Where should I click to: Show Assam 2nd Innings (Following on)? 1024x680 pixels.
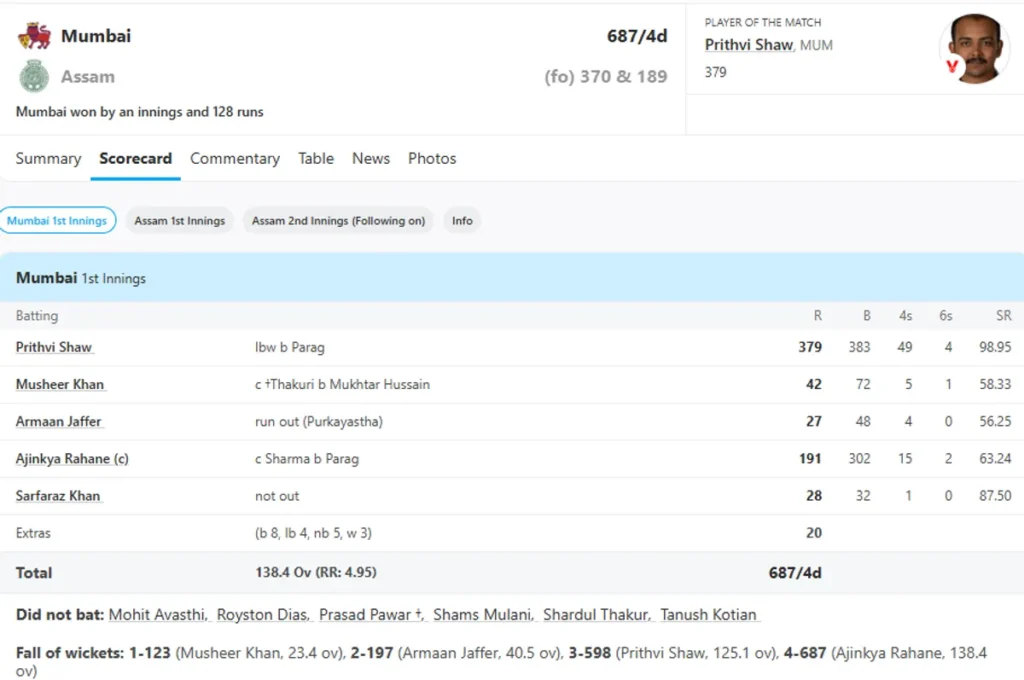[338, 220]
